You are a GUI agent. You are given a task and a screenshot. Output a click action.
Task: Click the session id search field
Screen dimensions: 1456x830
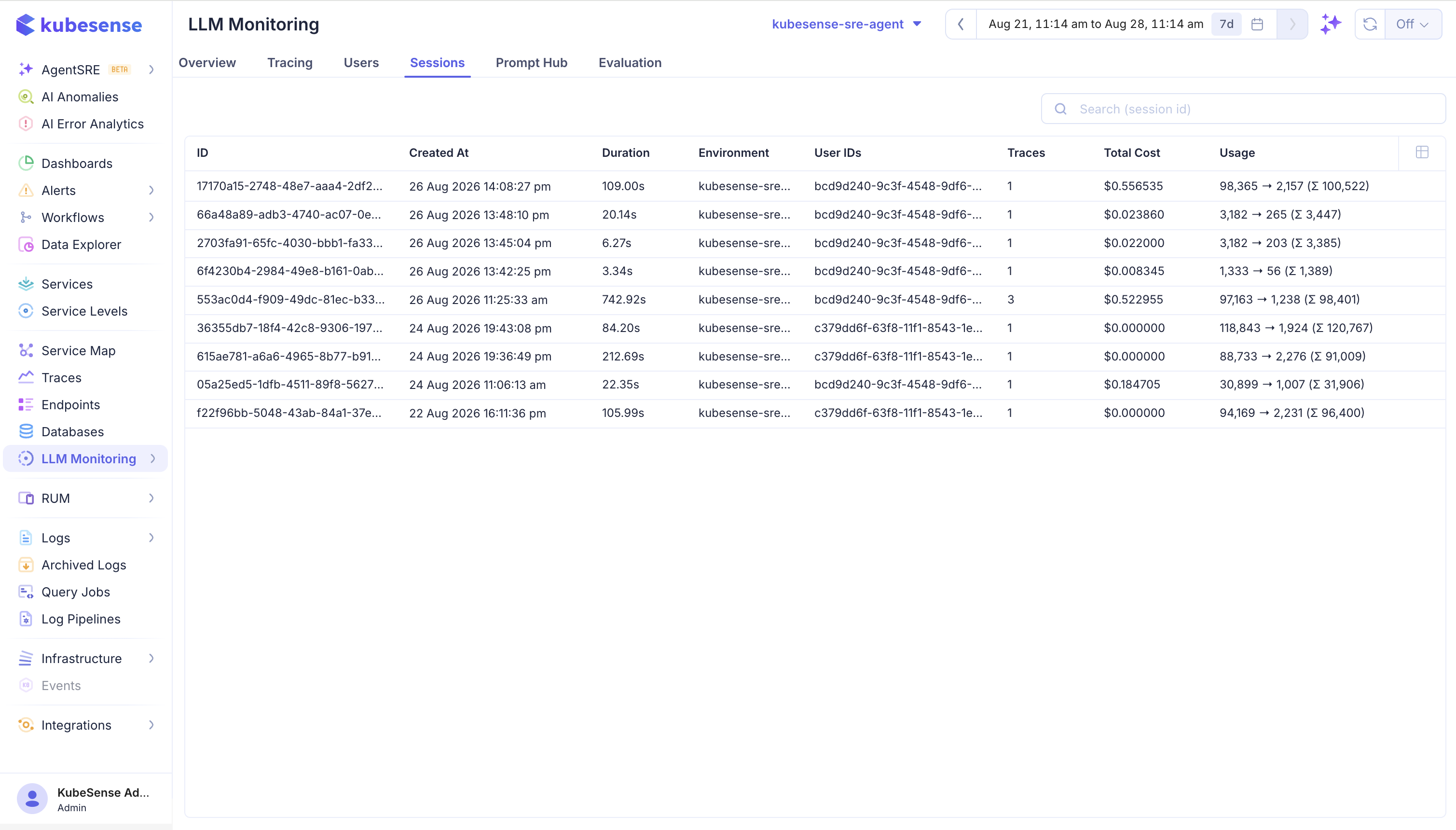[x=1243, y=109]
